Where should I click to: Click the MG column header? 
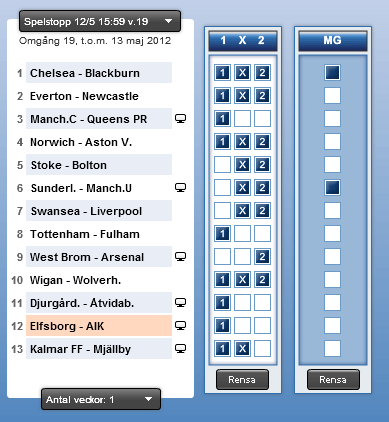[x=333, y=41]
